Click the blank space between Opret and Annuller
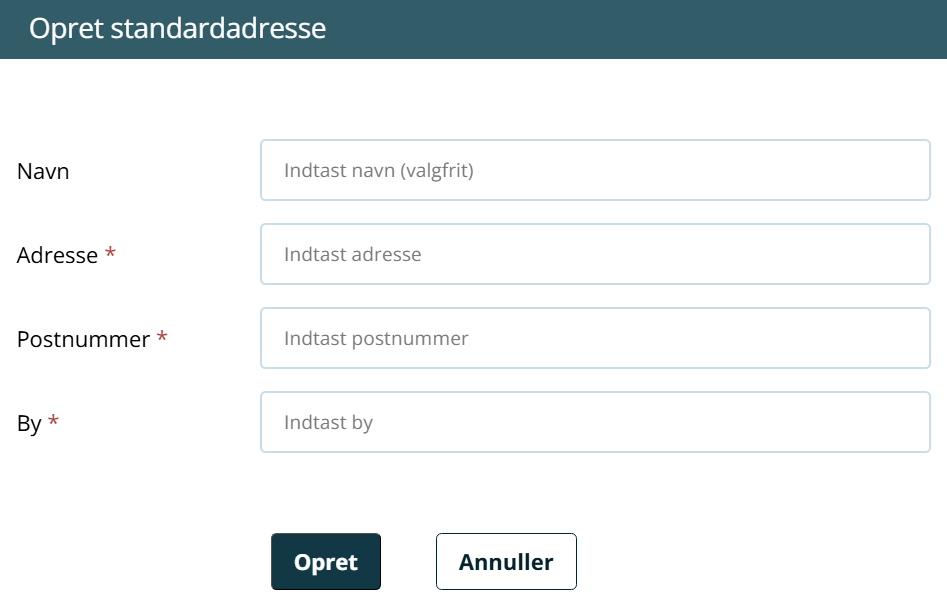 click(x=408, y=562)
